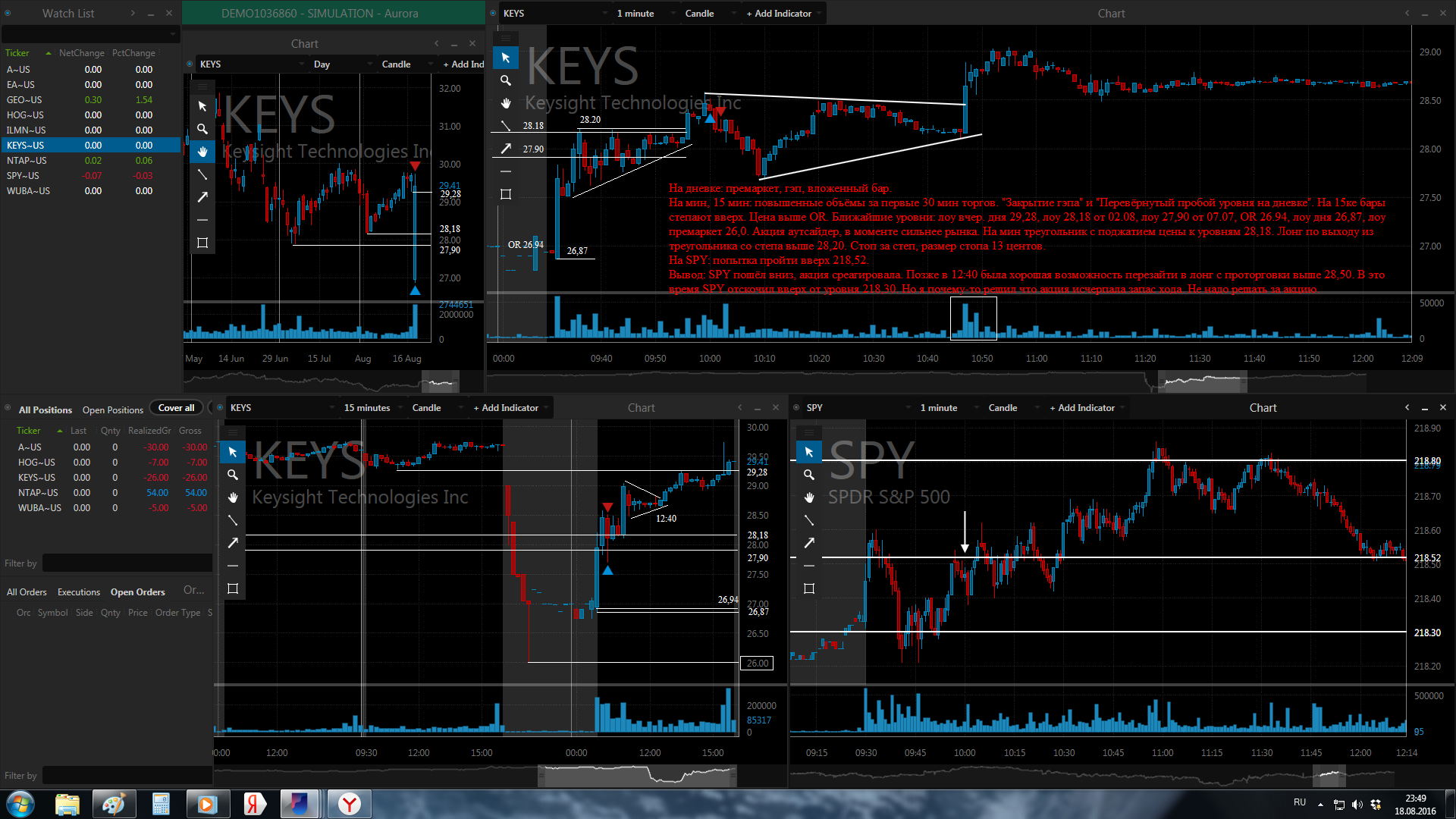Screen dimensions: 1456x819
Task: Click the navigator thumb below KEYS 15 minutes chart
Action: (x=638, y=776)
